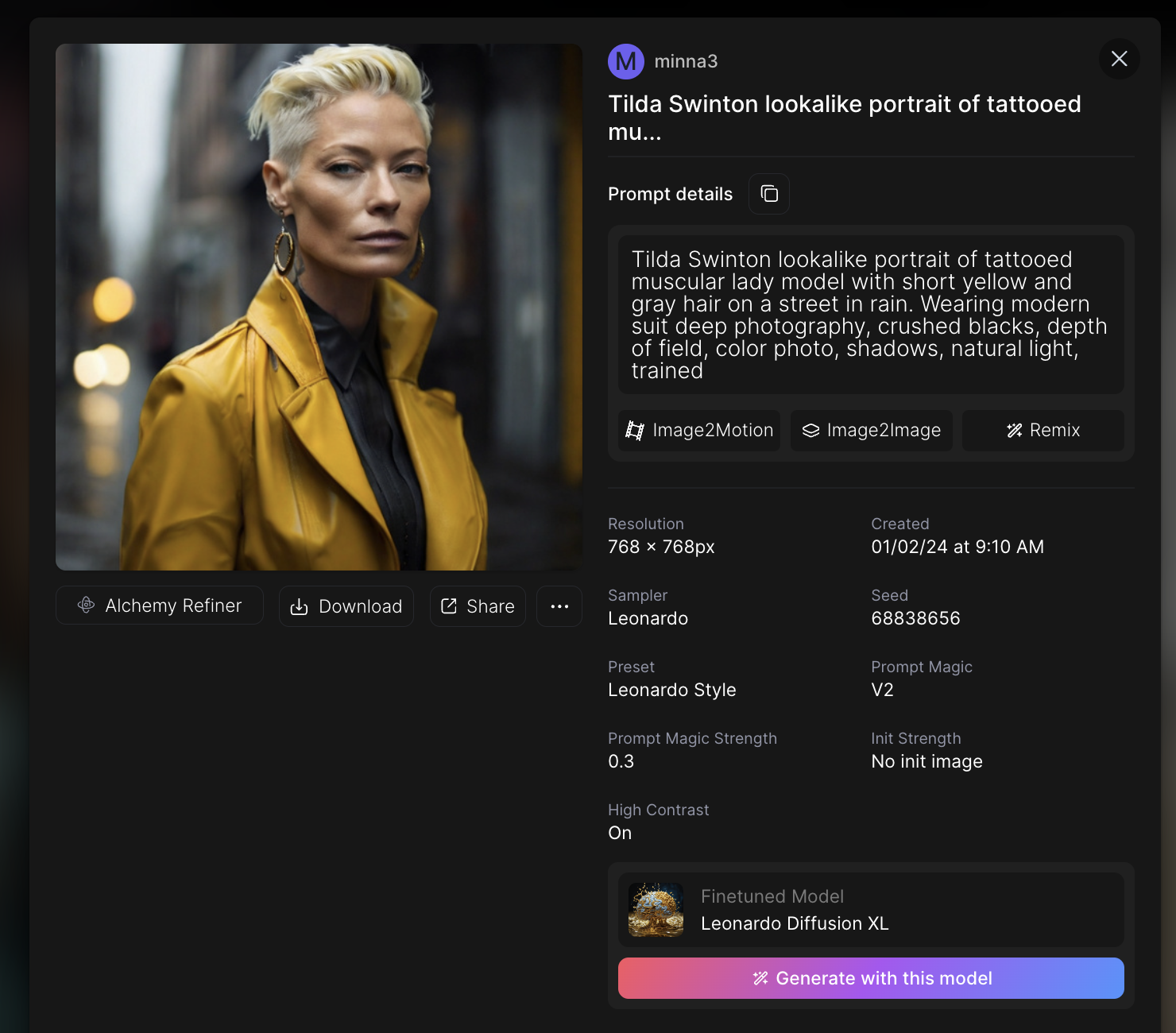Share this image
This screenshot has width=1176, height=1033.
pyautogui.click(x=478, y=606)
